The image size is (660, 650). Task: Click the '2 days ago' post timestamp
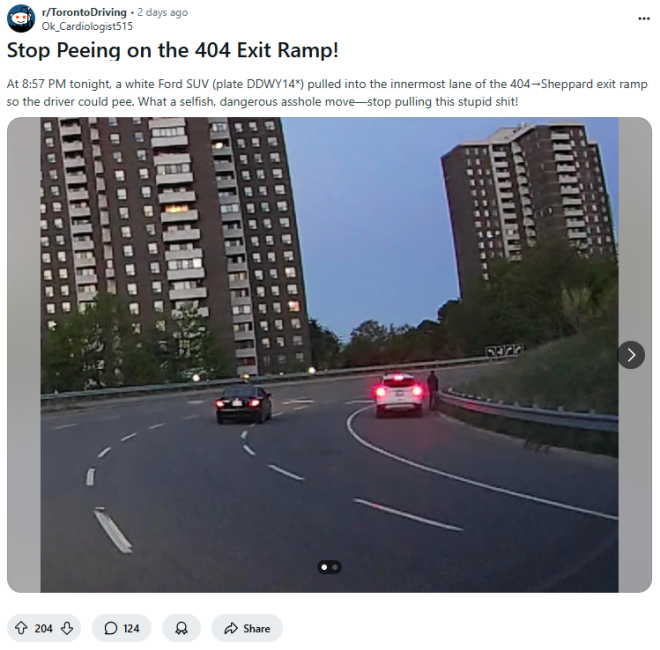pyautogui.click(x=162, y=12)
